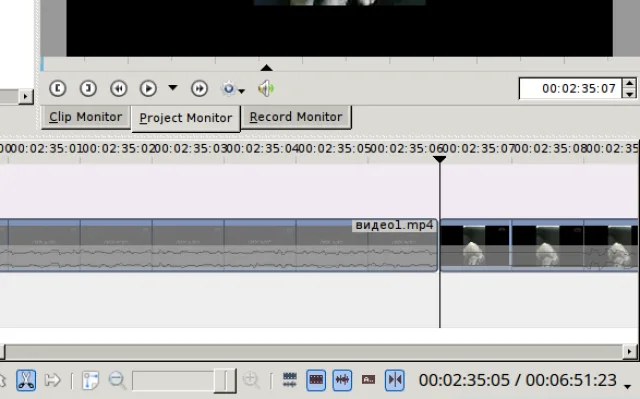Zoom in the timeline with the plus magnifier
The height and width of the screenshot is (399, 640).
pyautogui.click(x=251, y=380)
